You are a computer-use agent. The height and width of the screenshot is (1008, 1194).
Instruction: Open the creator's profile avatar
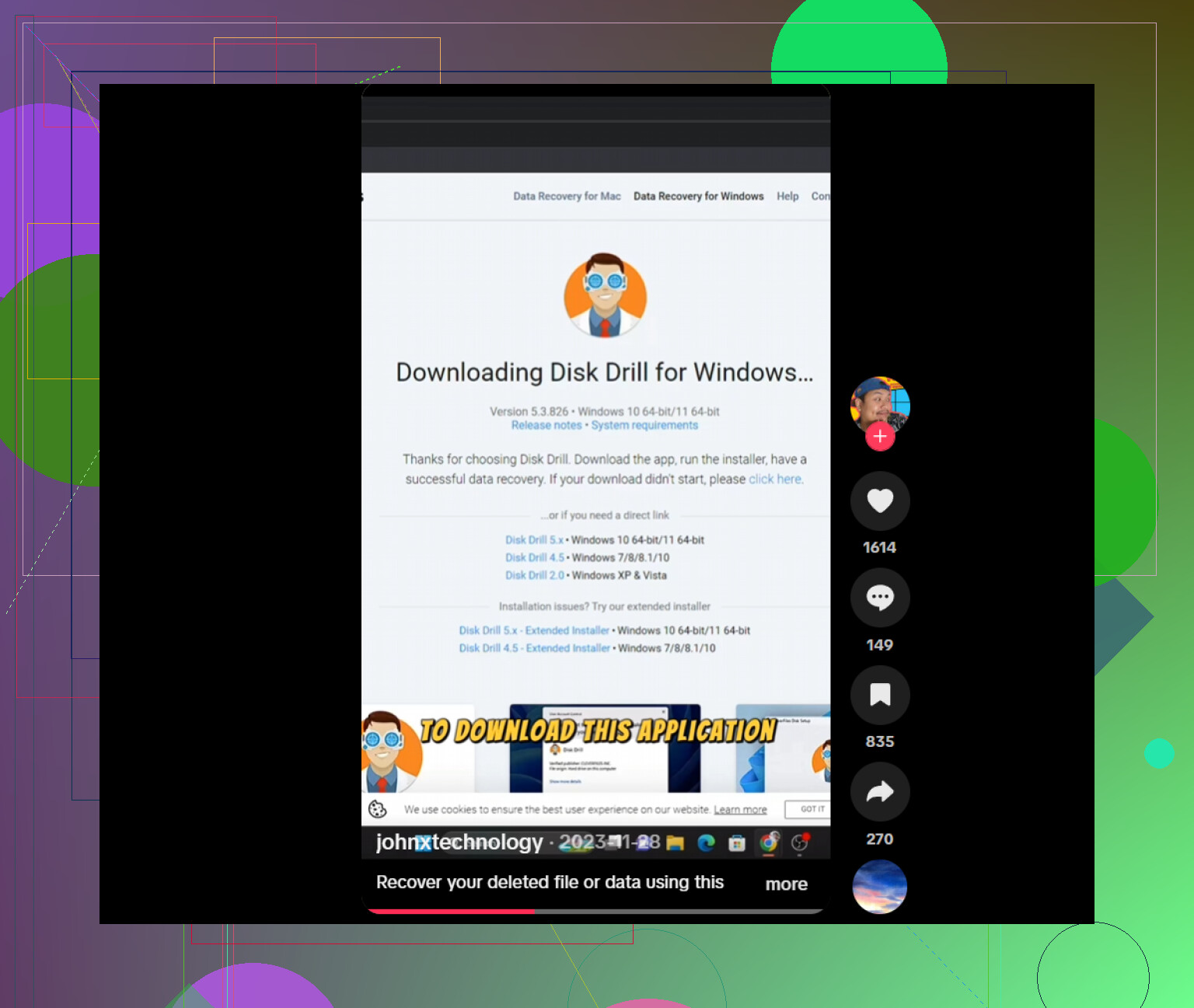(x=880, y=405)
